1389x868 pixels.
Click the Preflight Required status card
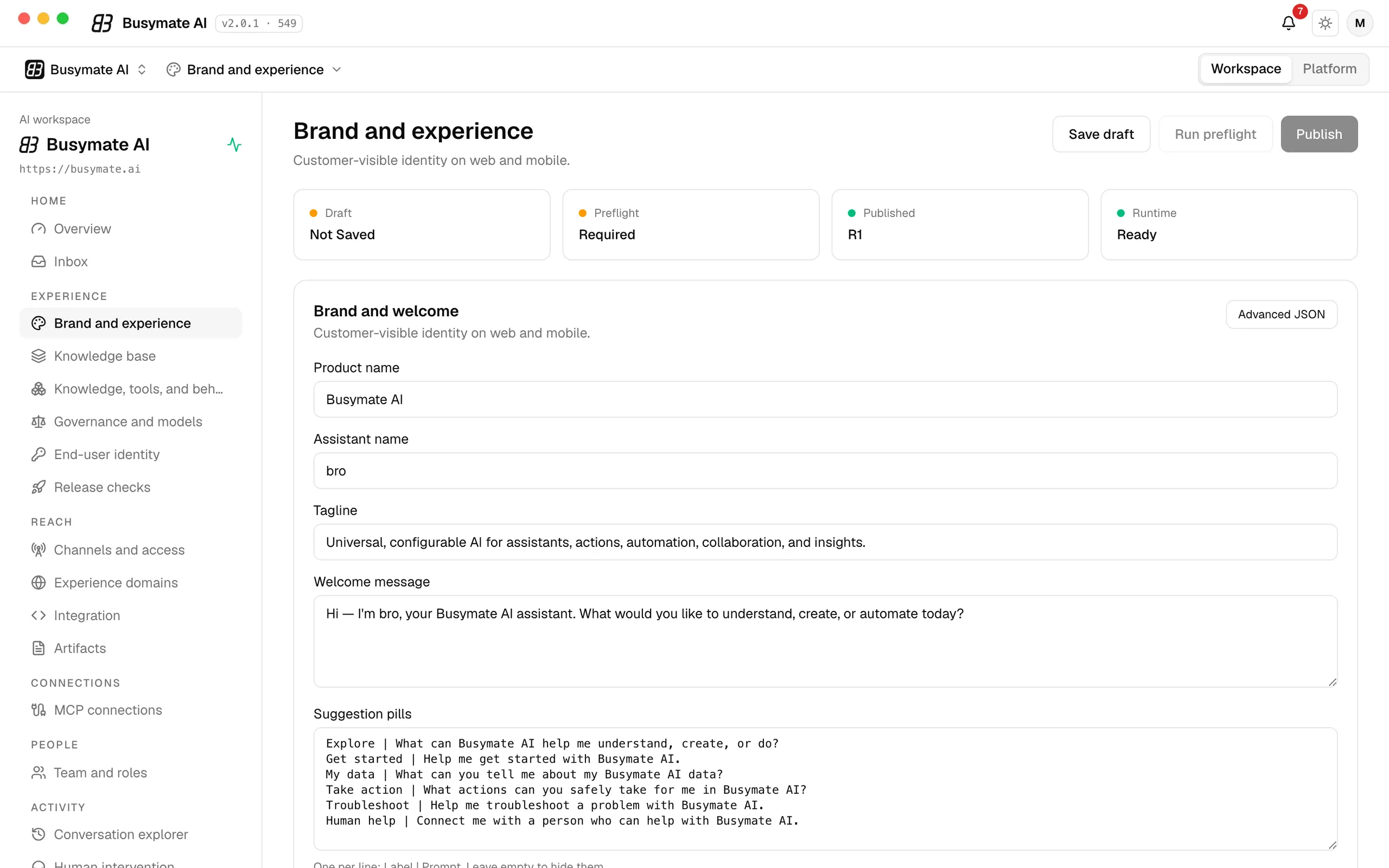tap(691, 225)
